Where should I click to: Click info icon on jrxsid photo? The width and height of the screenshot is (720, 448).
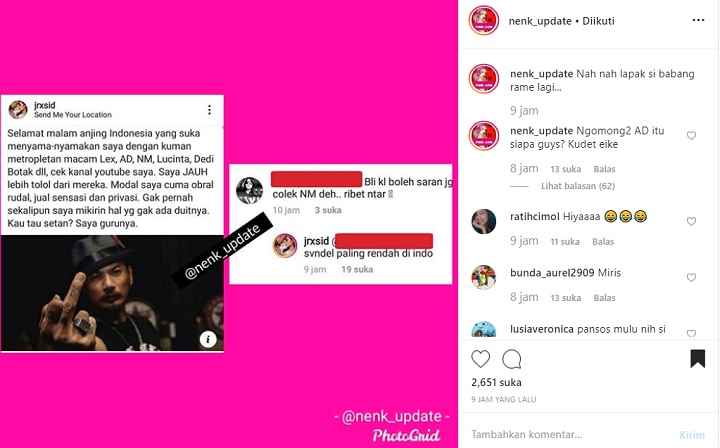click(x=208, y=339)
